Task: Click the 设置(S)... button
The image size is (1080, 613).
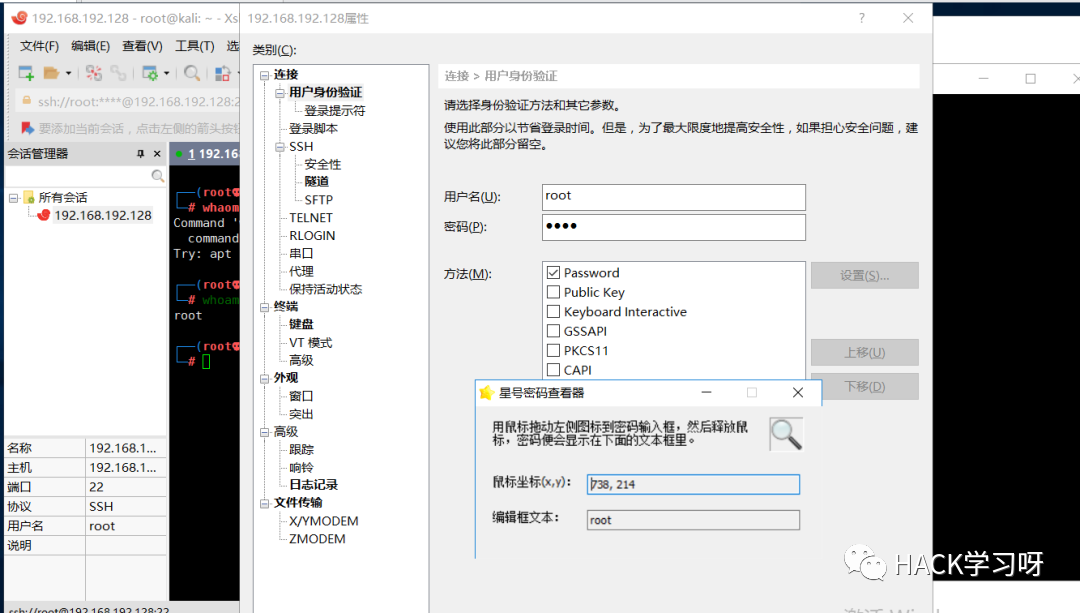Action: 864,276
